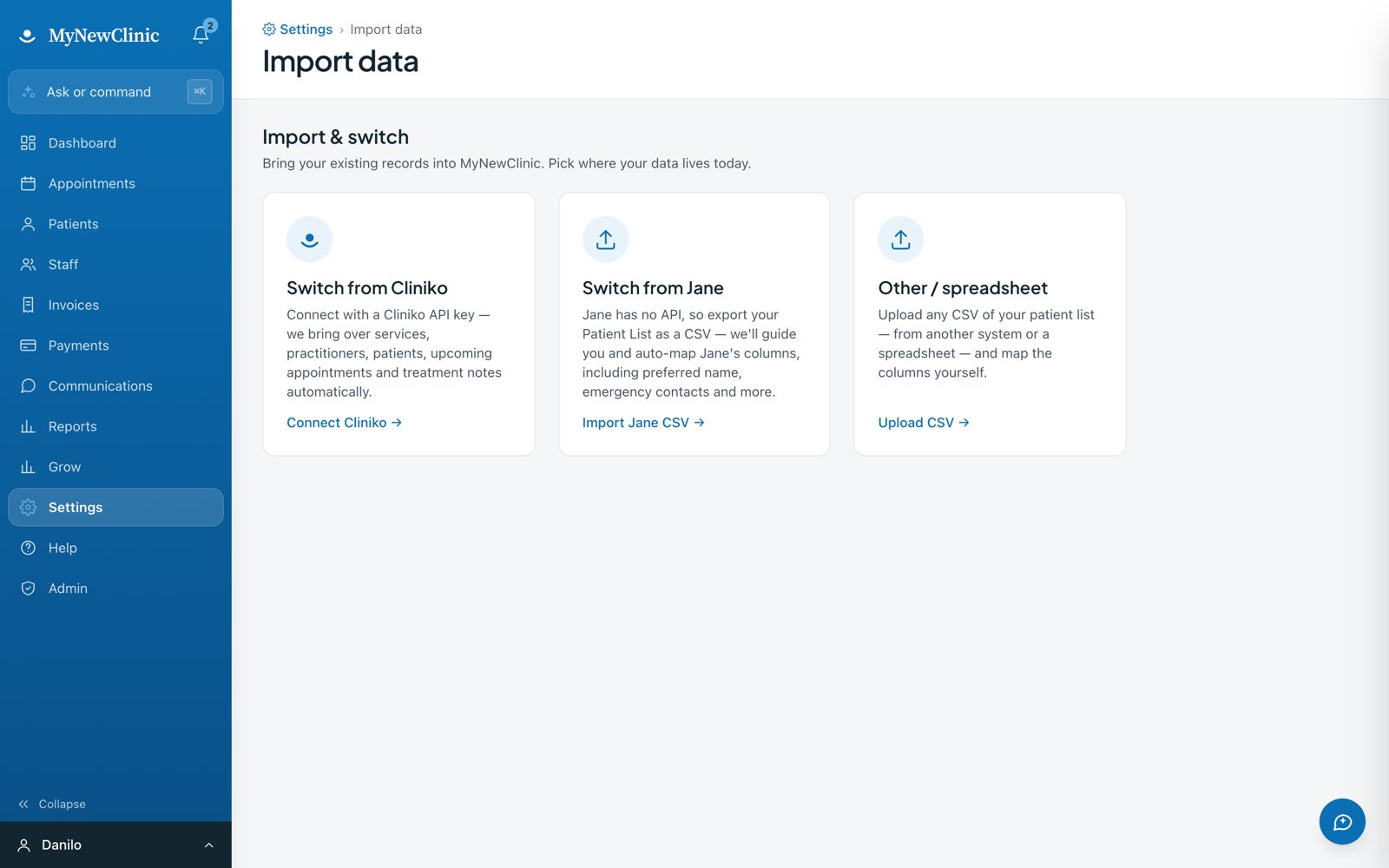Click the Appointments calendar icon
The height and width of the screenshot is (868, 1389).
click(x=28, y=183)
